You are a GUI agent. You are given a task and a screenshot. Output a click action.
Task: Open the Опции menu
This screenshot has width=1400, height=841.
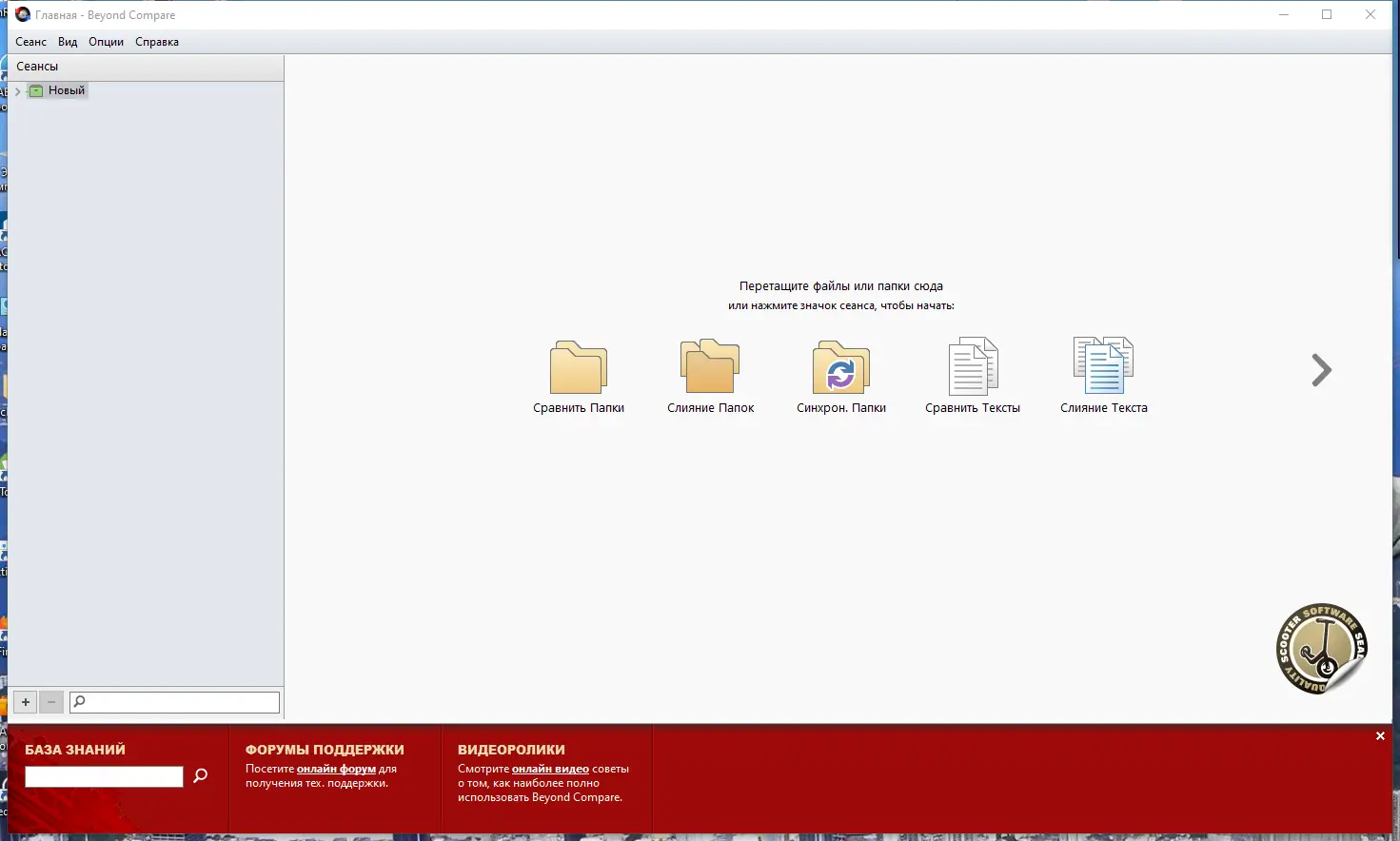click(106, 42)
